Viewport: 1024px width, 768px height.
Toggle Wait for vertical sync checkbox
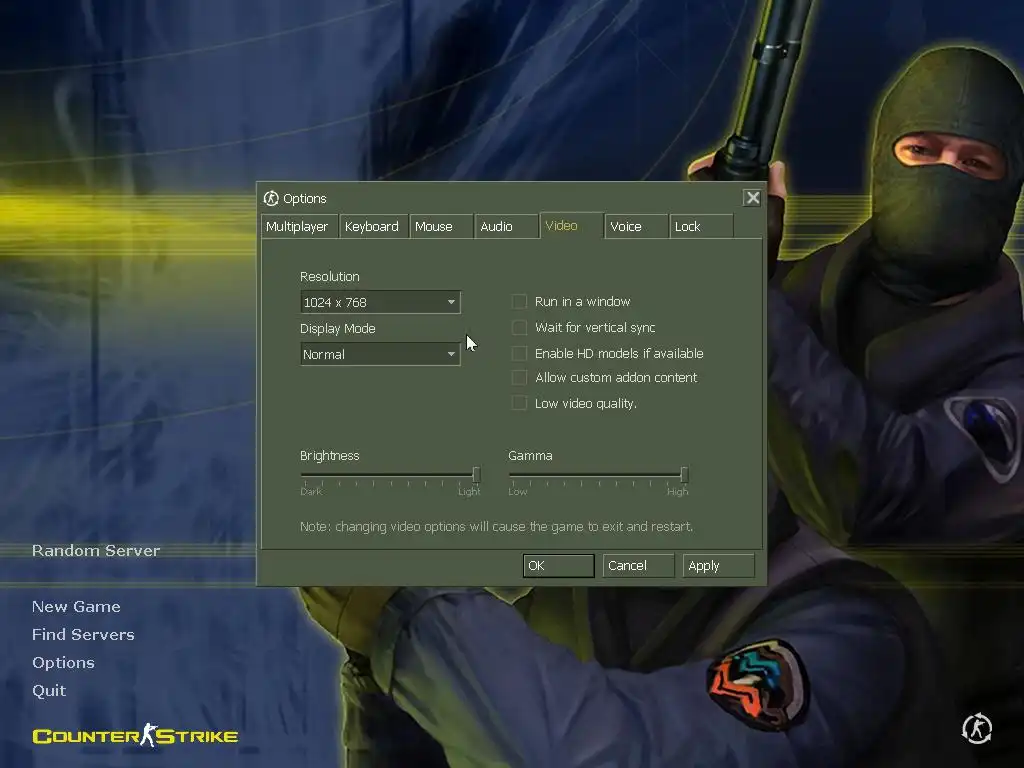point(519,327)
